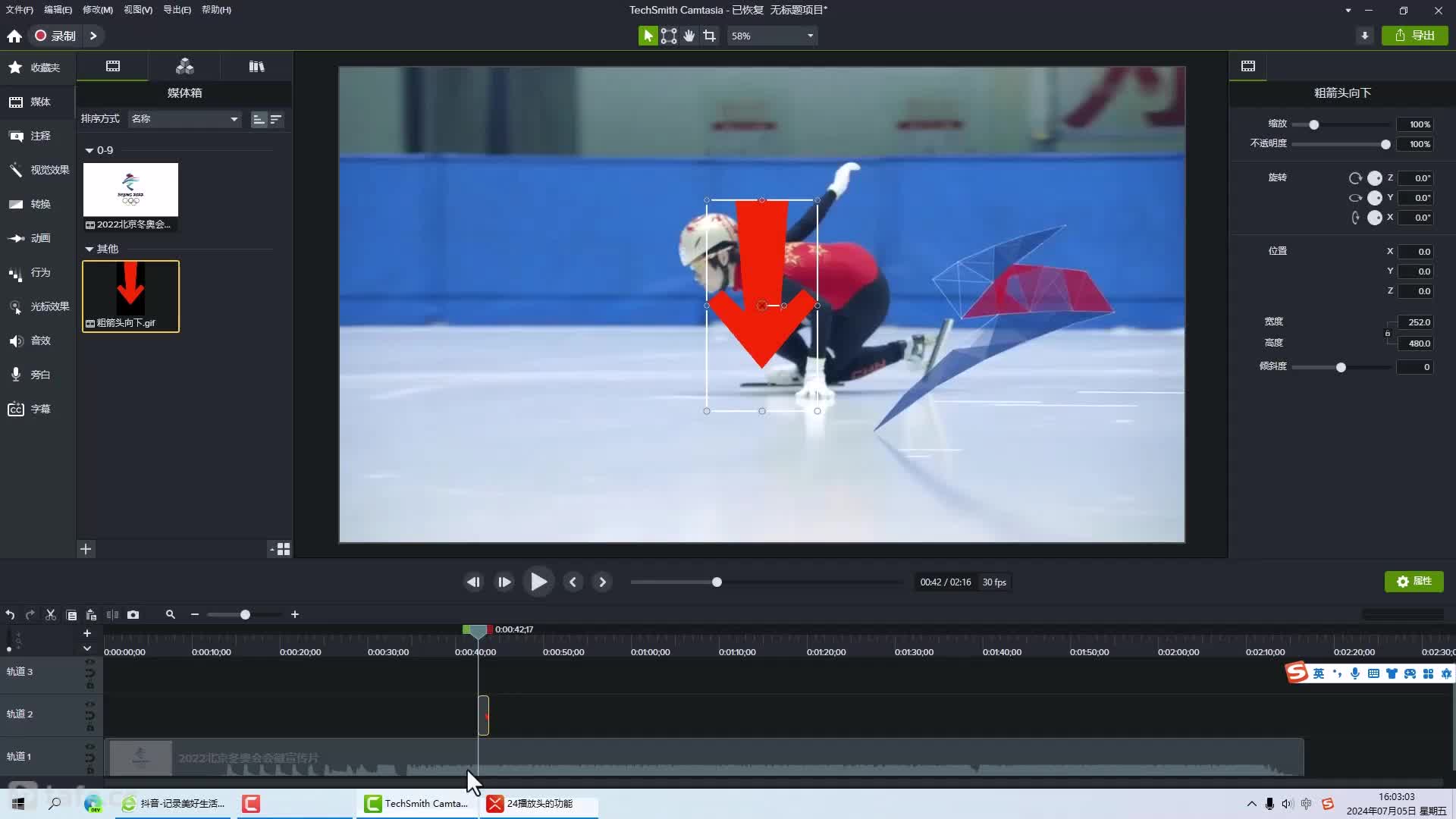Toggle the width-height aspect ratio lock
Image resolution: width=1456 pixels, height=819 pixels.
coord(1388,333)
